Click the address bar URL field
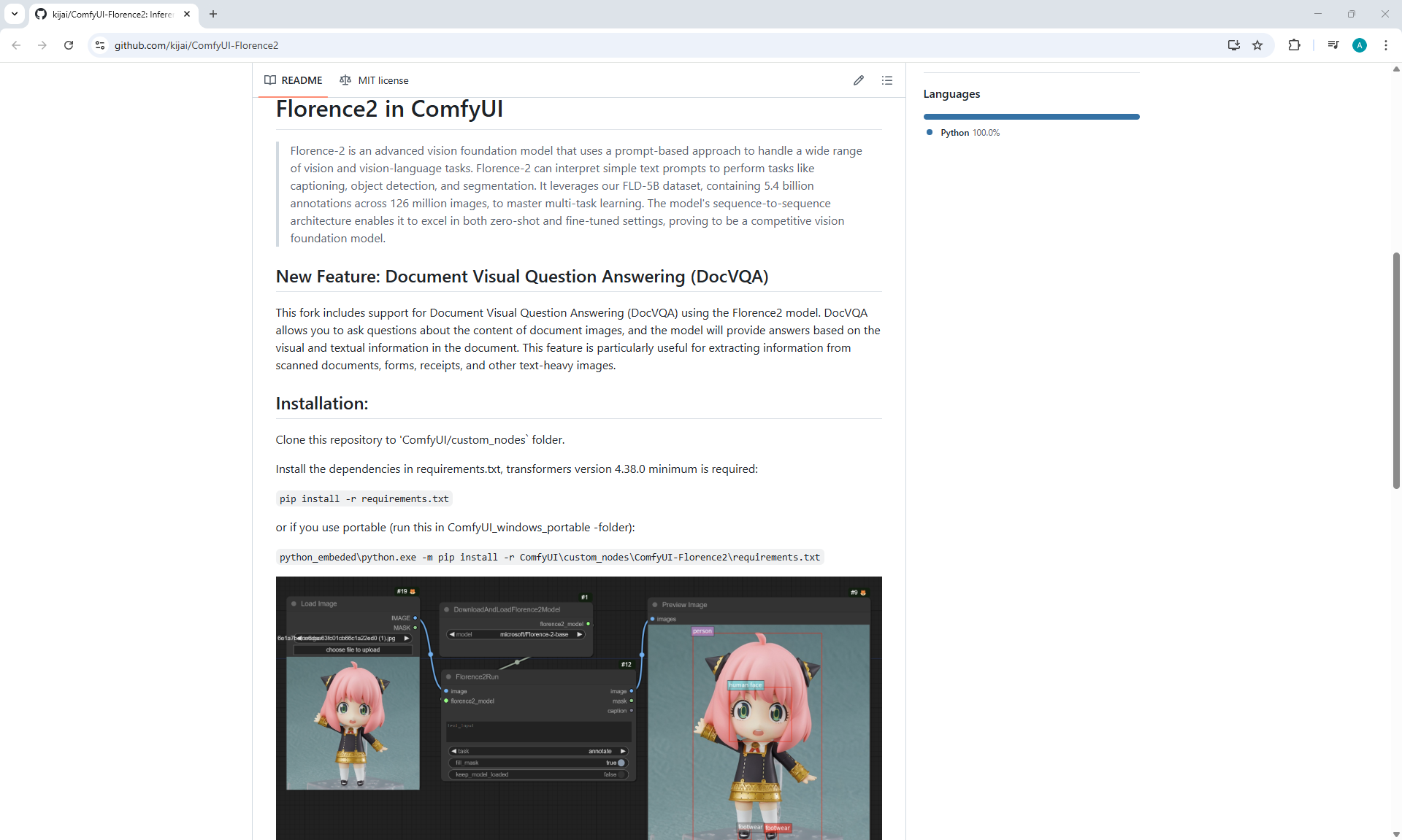 point(584,45)
